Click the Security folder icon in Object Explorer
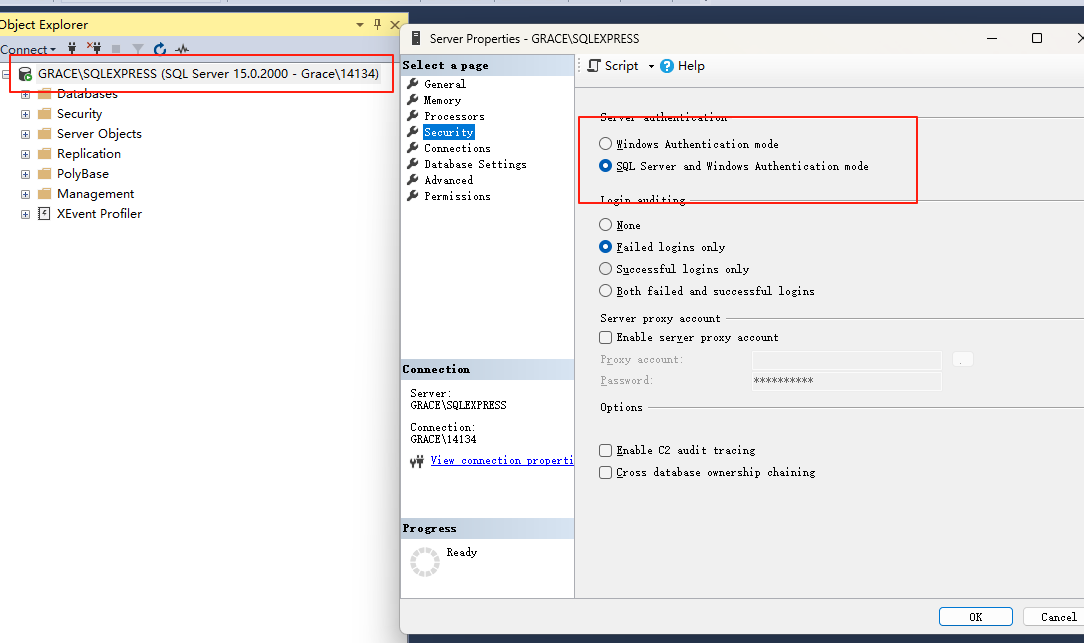The image size is (1084, 643). 45,113
